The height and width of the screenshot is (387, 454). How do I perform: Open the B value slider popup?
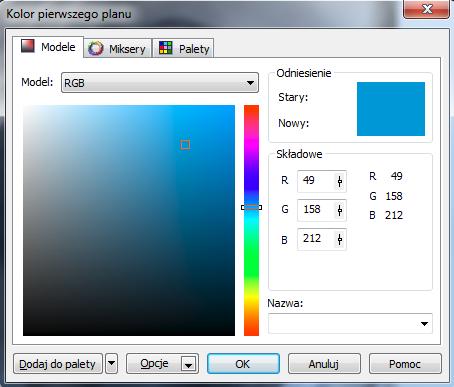coord(340,239)
